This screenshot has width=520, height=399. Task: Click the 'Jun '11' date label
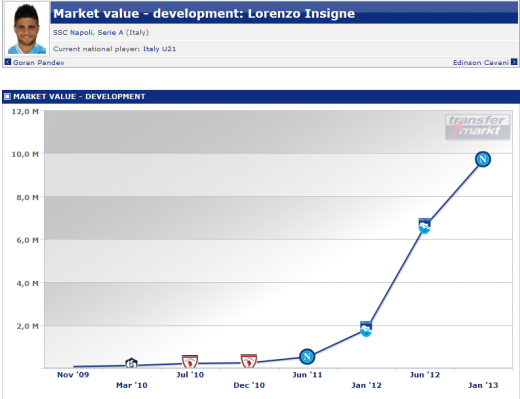(x=307, y=375)
